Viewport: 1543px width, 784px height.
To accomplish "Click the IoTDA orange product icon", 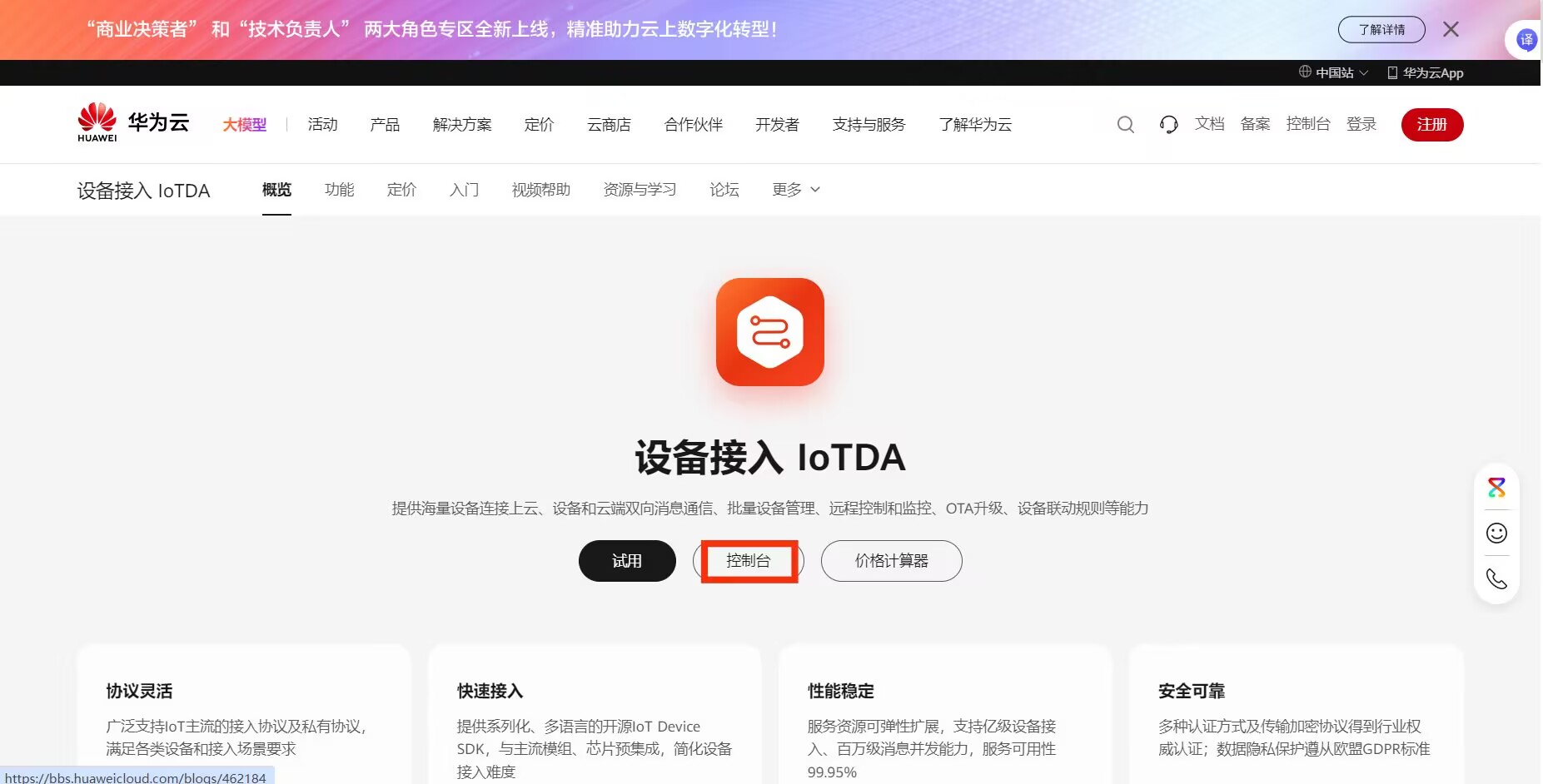I will click(x=770, y=332).
